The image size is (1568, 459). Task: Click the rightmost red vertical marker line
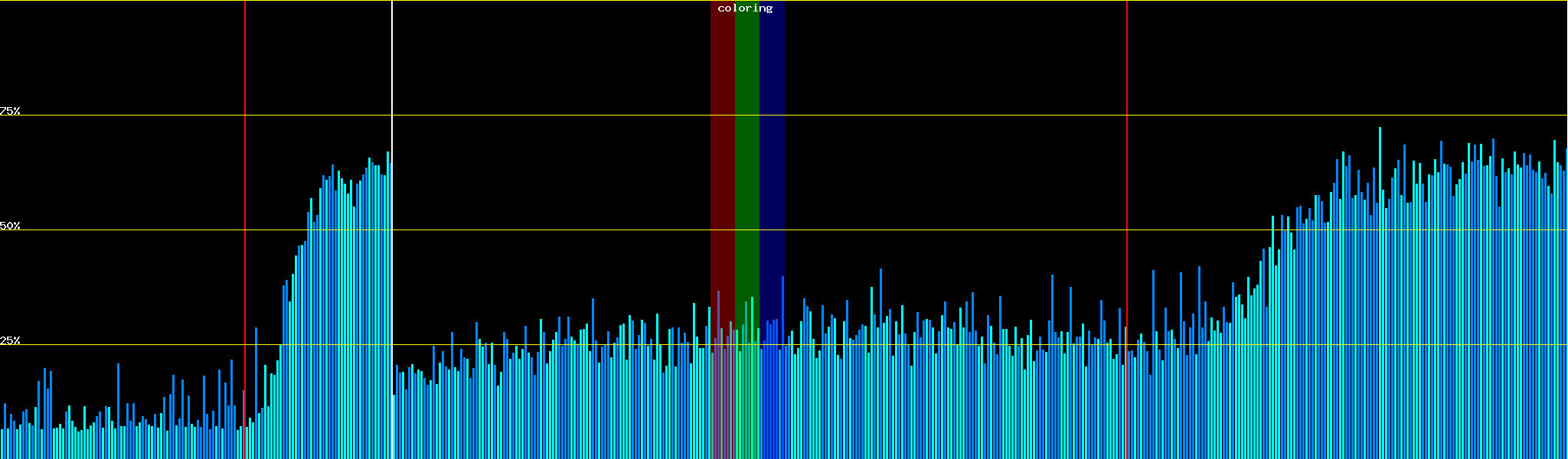pyautogui.click(x=1127, y=76)
